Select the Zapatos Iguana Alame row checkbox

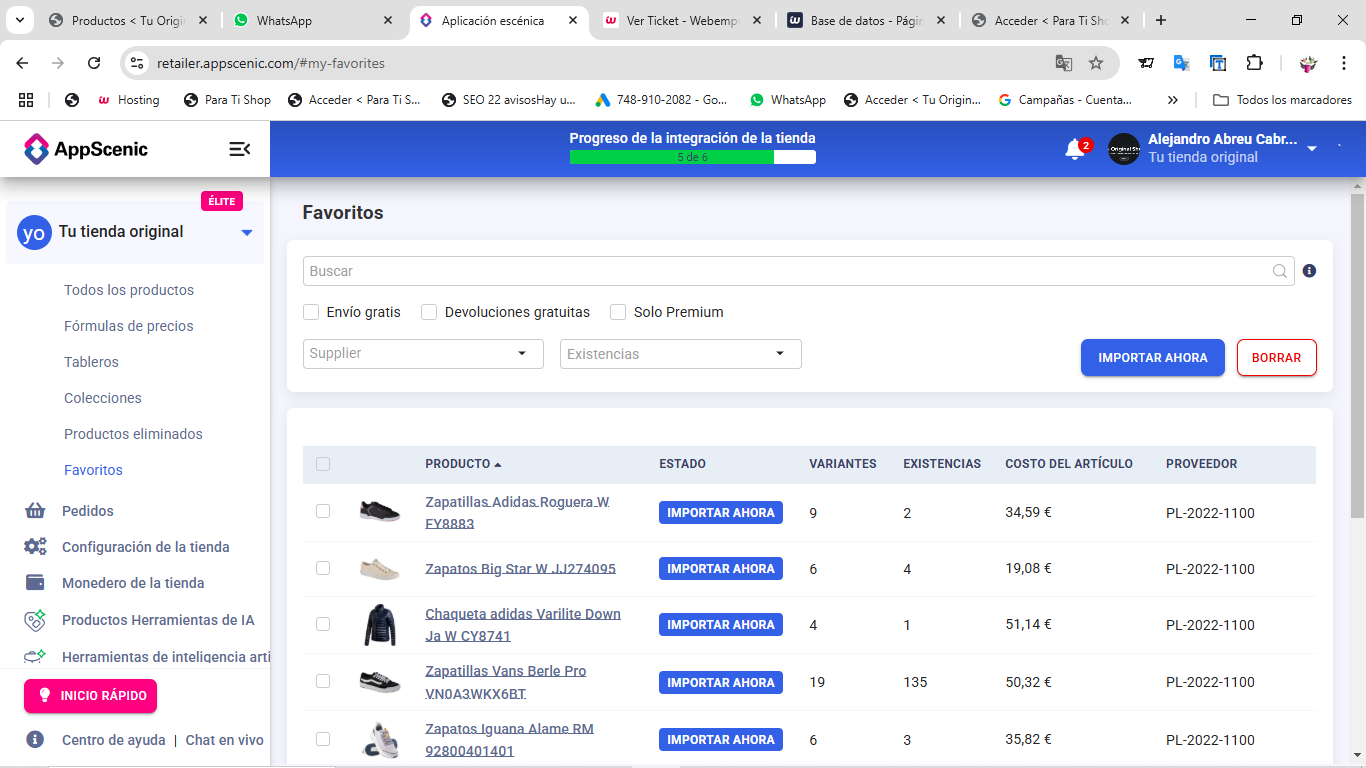coord(323,739)
